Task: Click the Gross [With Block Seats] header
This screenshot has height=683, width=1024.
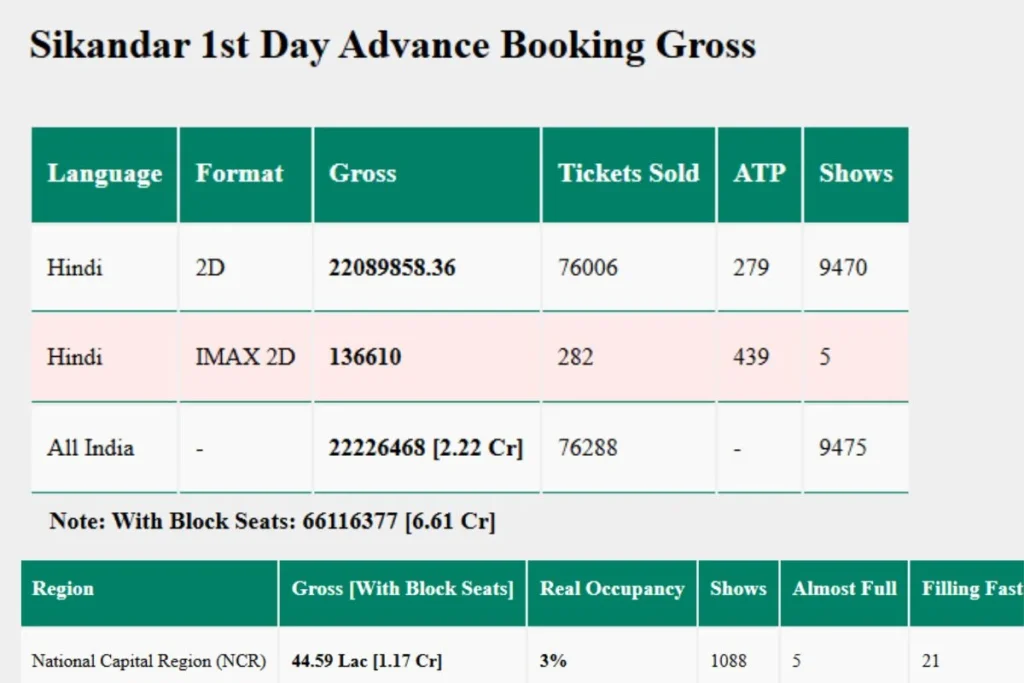Action: (402, 589)
